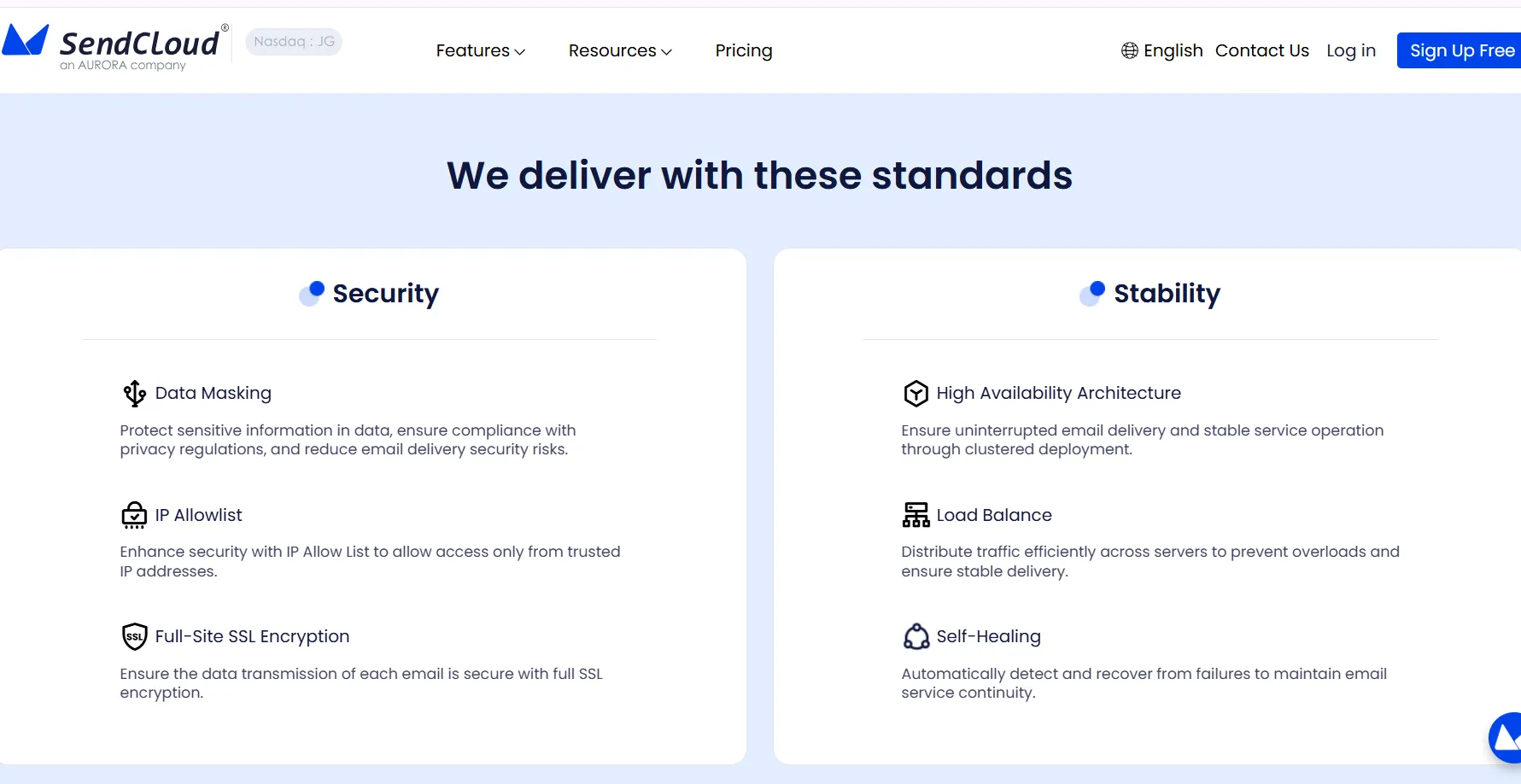
Task: Click the IP Allowlist padlock icon
Action: [134, 515]
